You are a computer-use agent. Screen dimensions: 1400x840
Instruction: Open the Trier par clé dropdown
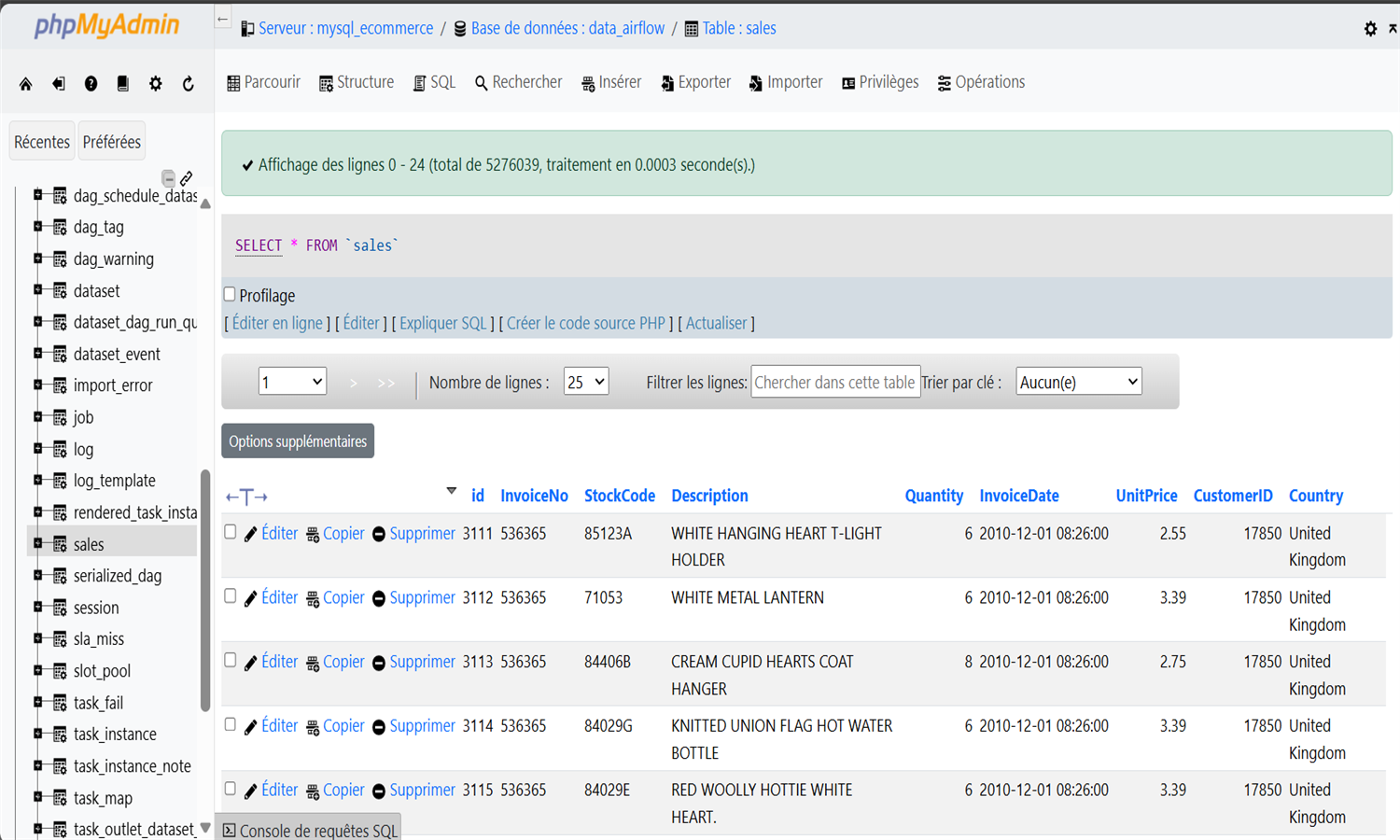point(1078,382)
